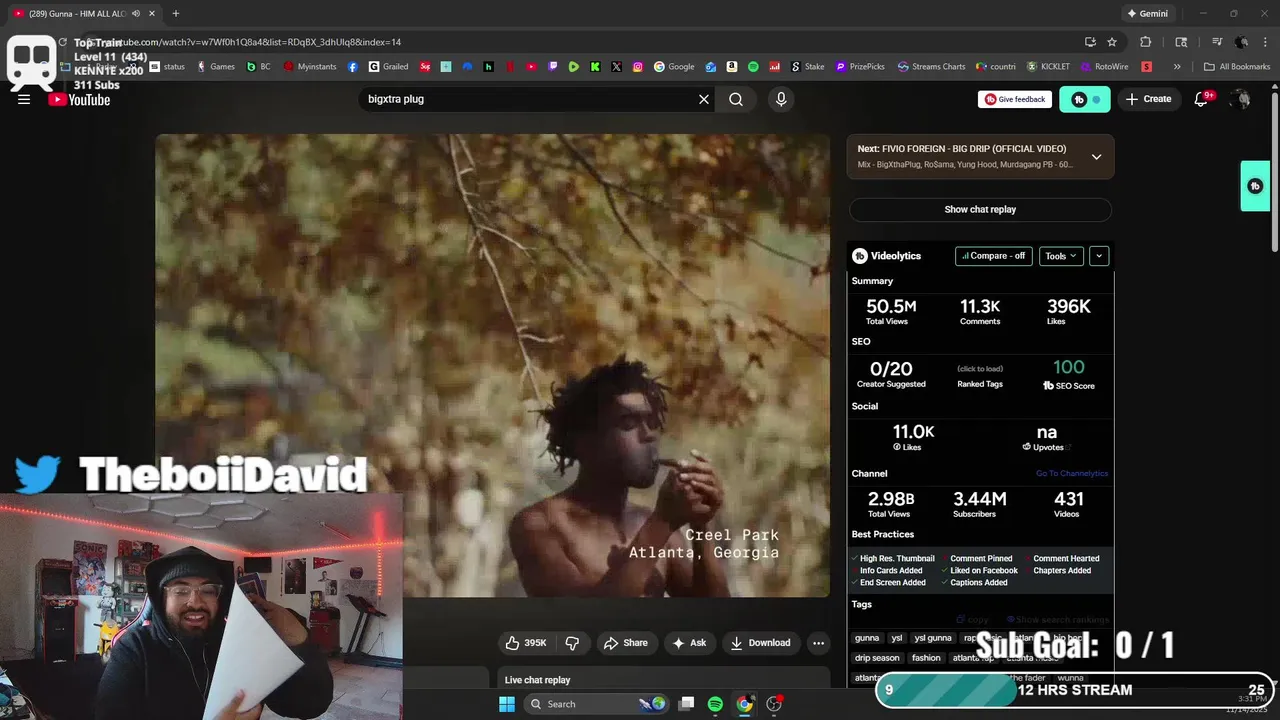Open the account avatar menu
Viewport: 1280px width, 720px height.
click(1241, 99)
